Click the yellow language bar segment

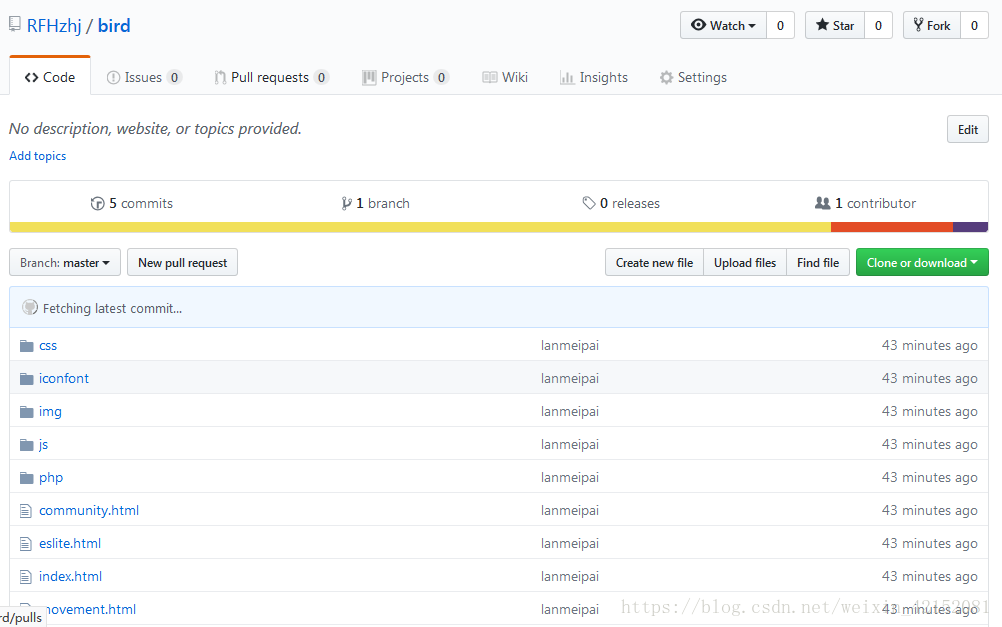420,227
